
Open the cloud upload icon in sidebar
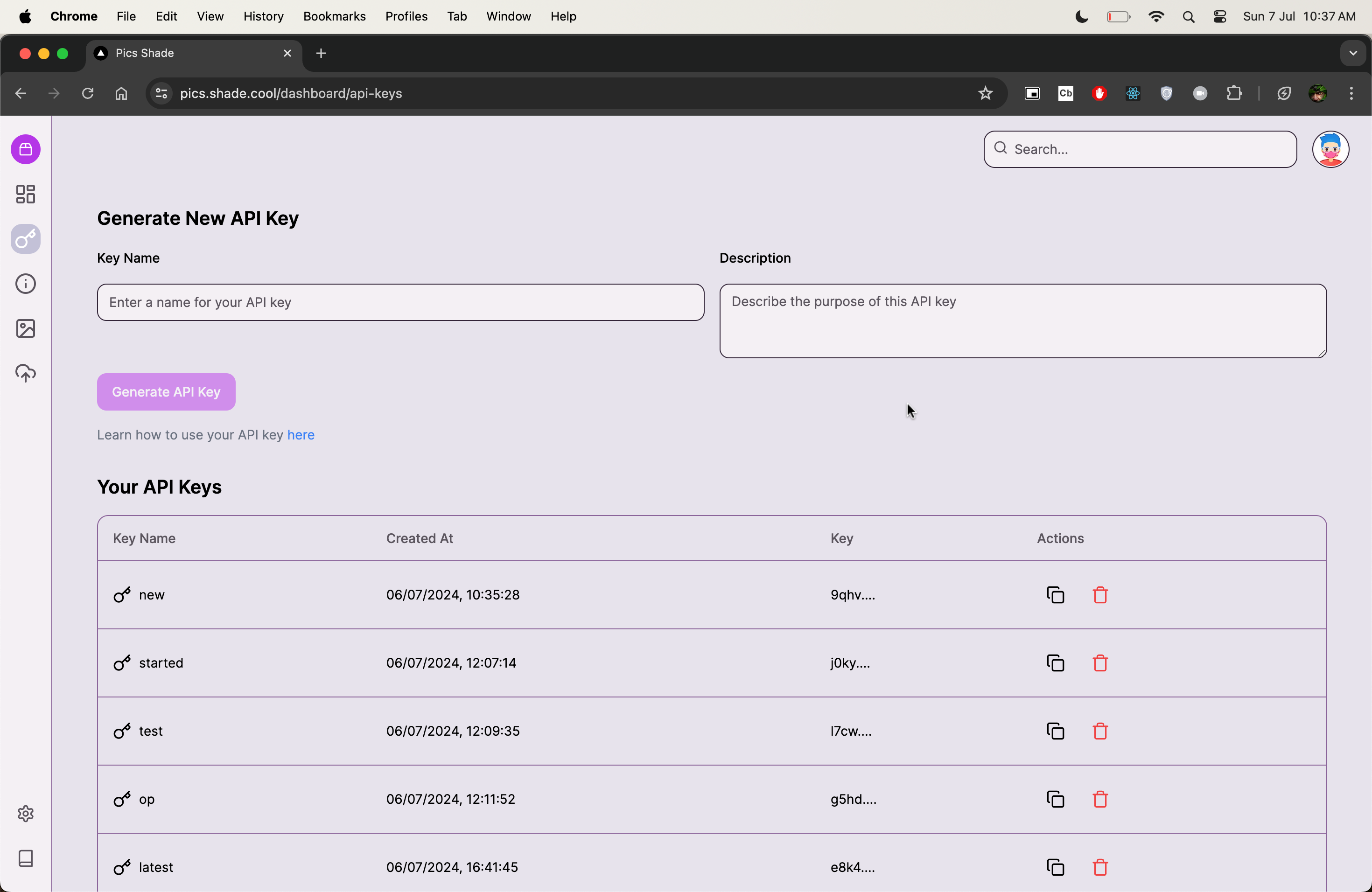point(26,373)
